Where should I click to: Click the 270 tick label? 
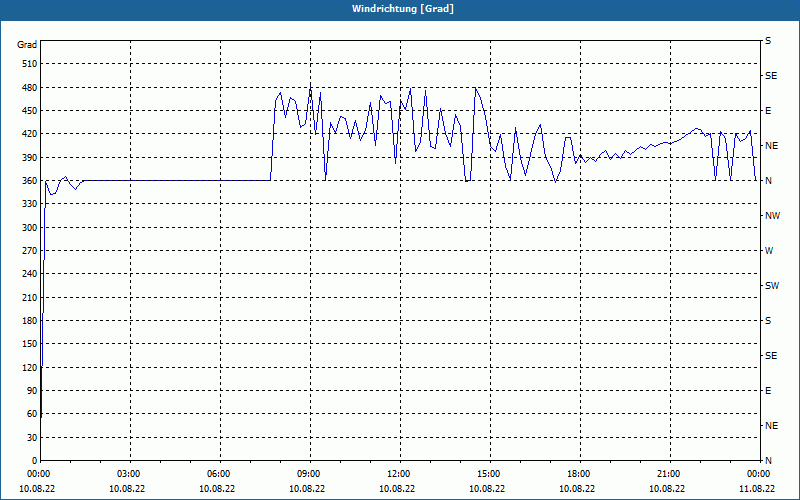click(30, 251)
